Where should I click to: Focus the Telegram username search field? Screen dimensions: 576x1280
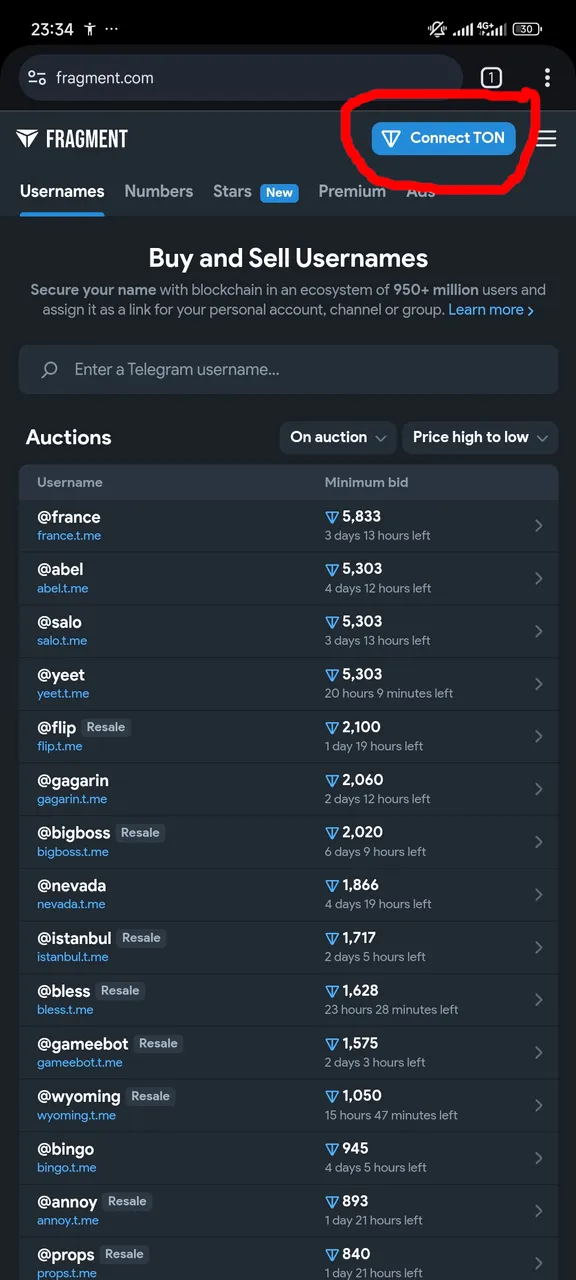(288, 370)
